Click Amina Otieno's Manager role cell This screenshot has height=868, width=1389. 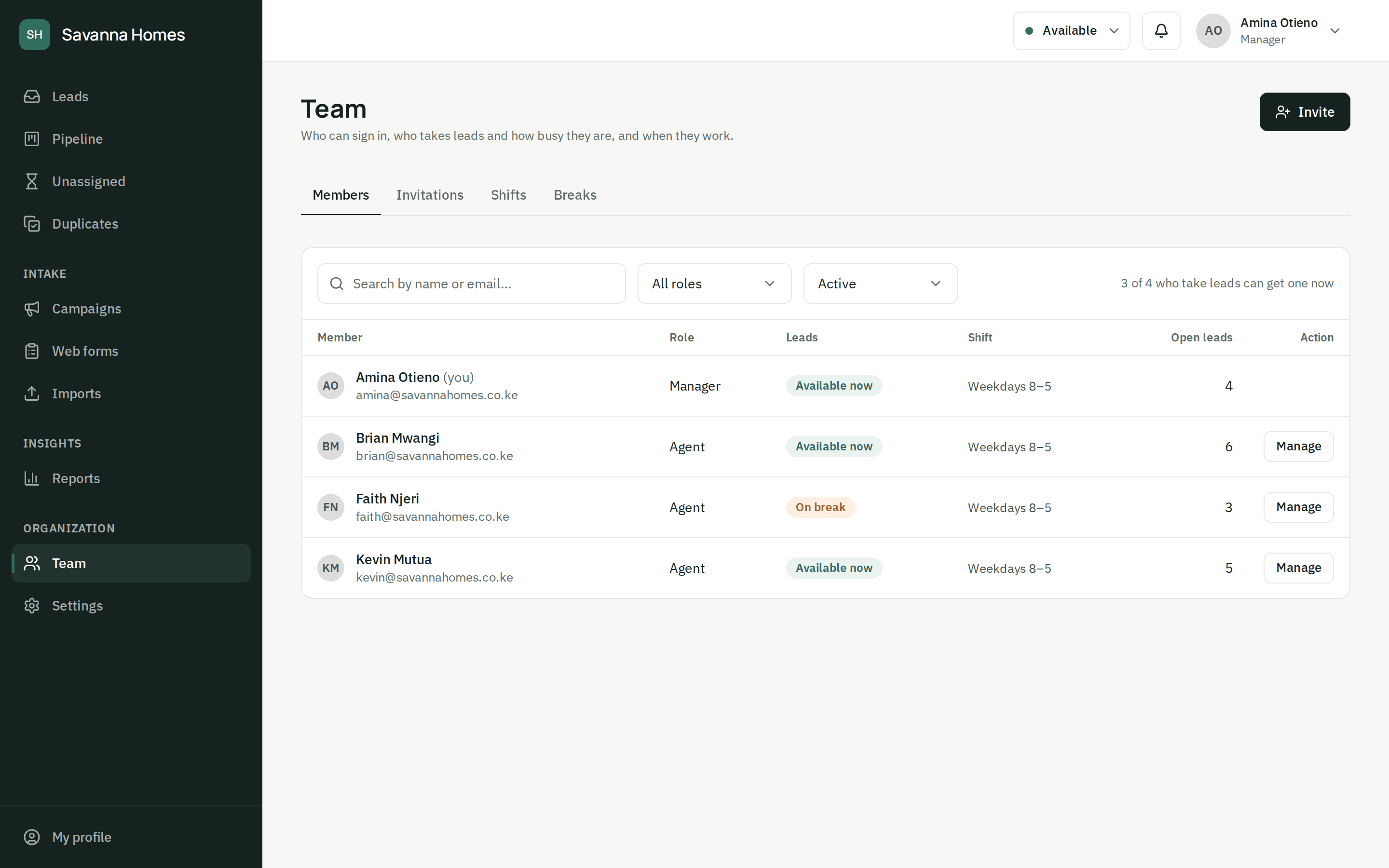(x=694, y=386)
